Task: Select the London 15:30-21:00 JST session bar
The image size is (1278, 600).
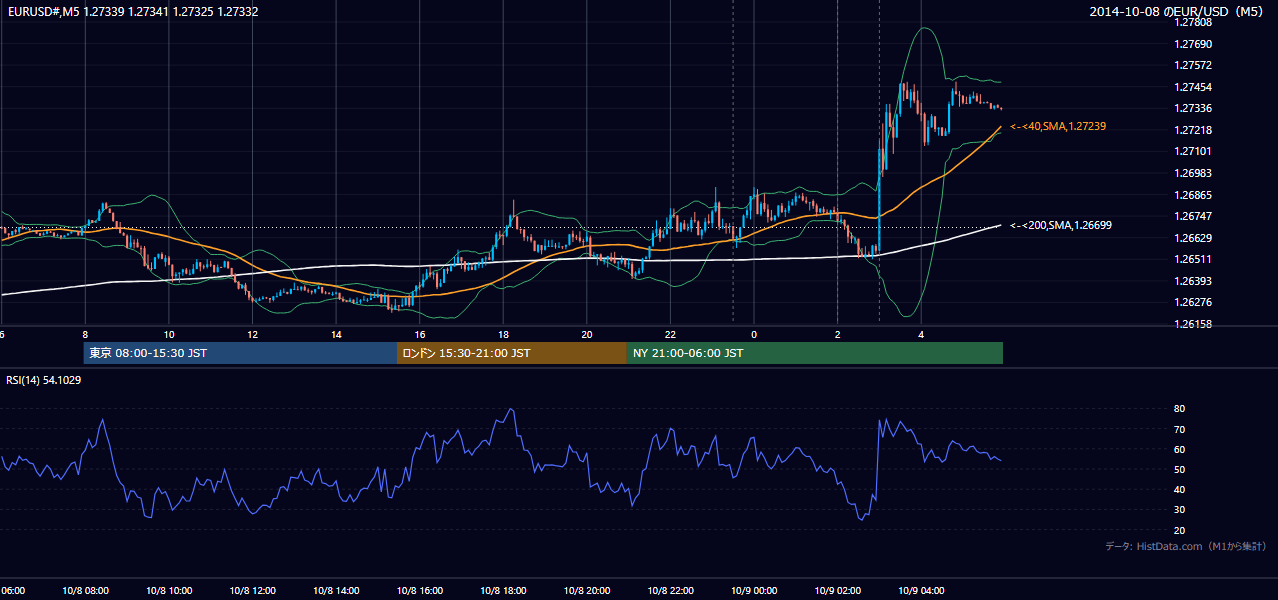Action: [512, 353]
